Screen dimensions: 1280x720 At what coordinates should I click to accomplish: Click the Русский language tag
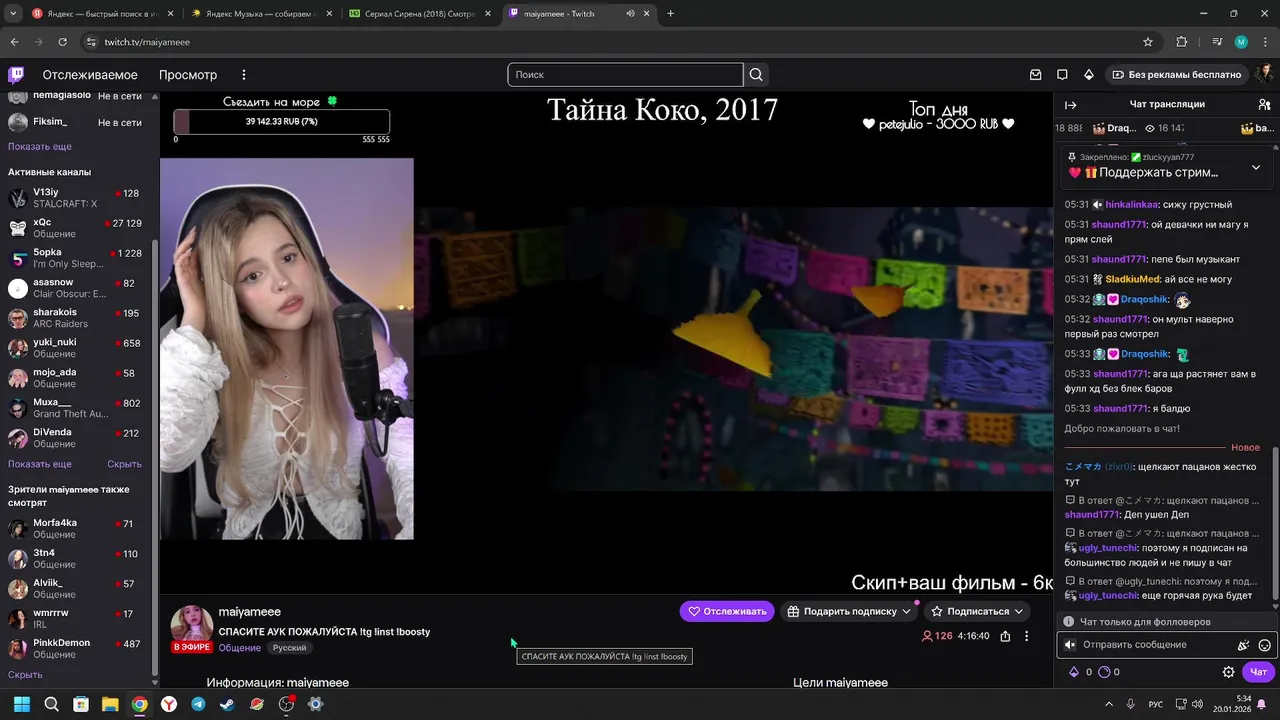[290, 648]
